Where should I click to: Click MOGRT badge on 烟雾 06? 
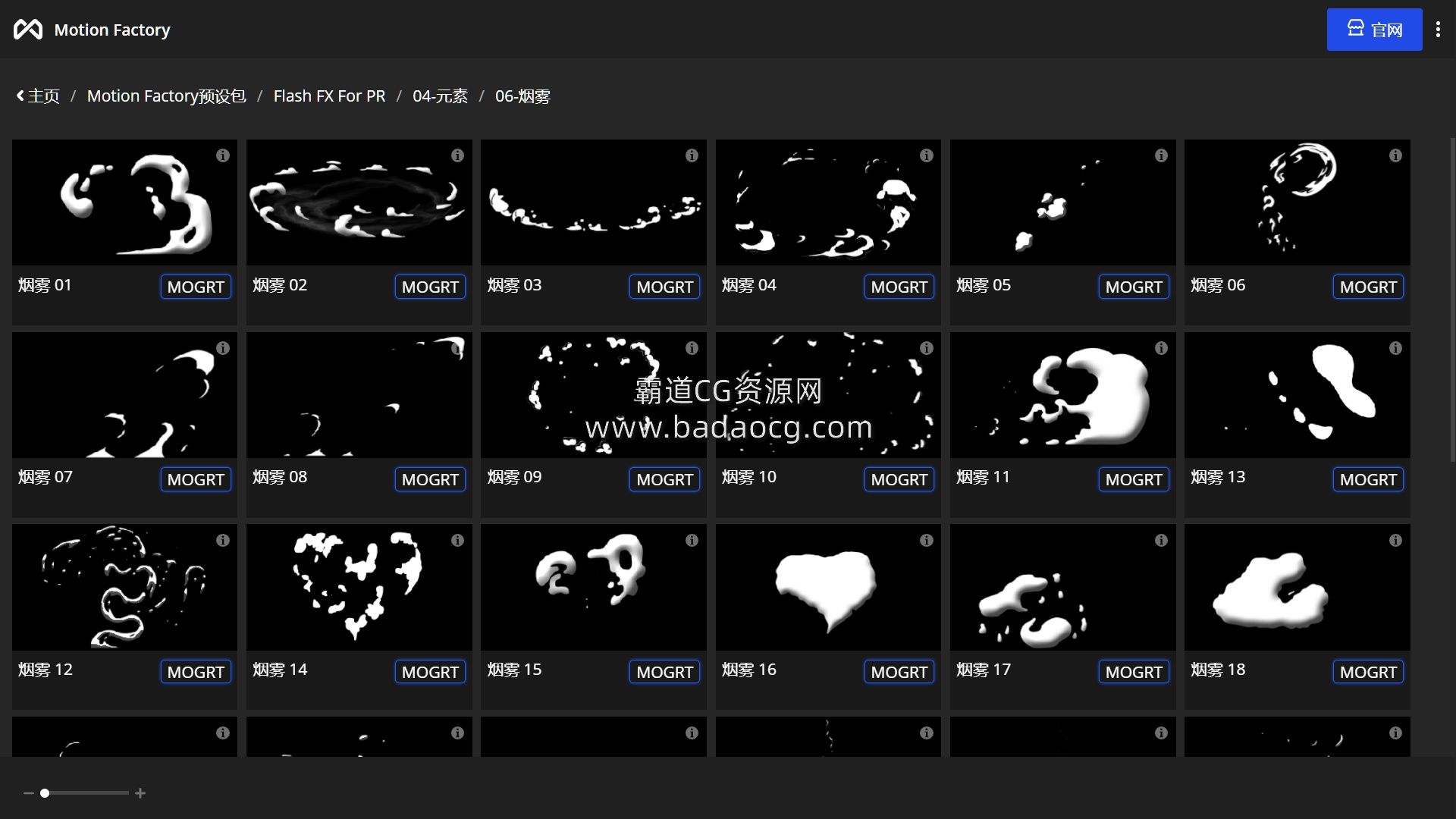pyautogui.click(x=1368, y=287)
